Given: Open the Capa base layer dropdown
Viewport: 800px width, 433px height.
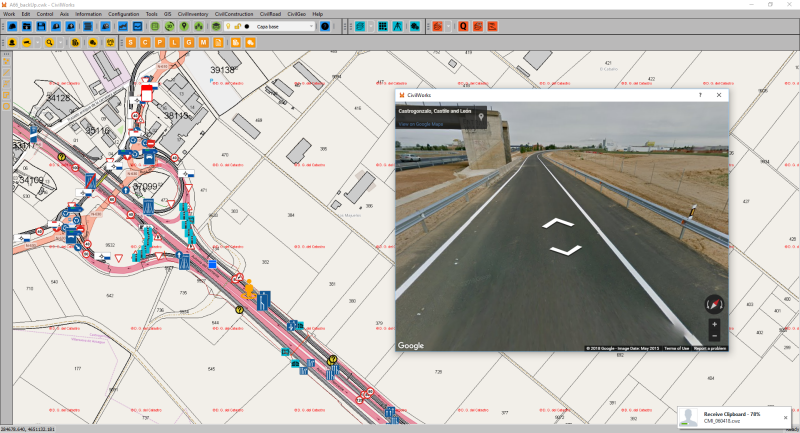Looking at the screenshot, I should [311, 26].
